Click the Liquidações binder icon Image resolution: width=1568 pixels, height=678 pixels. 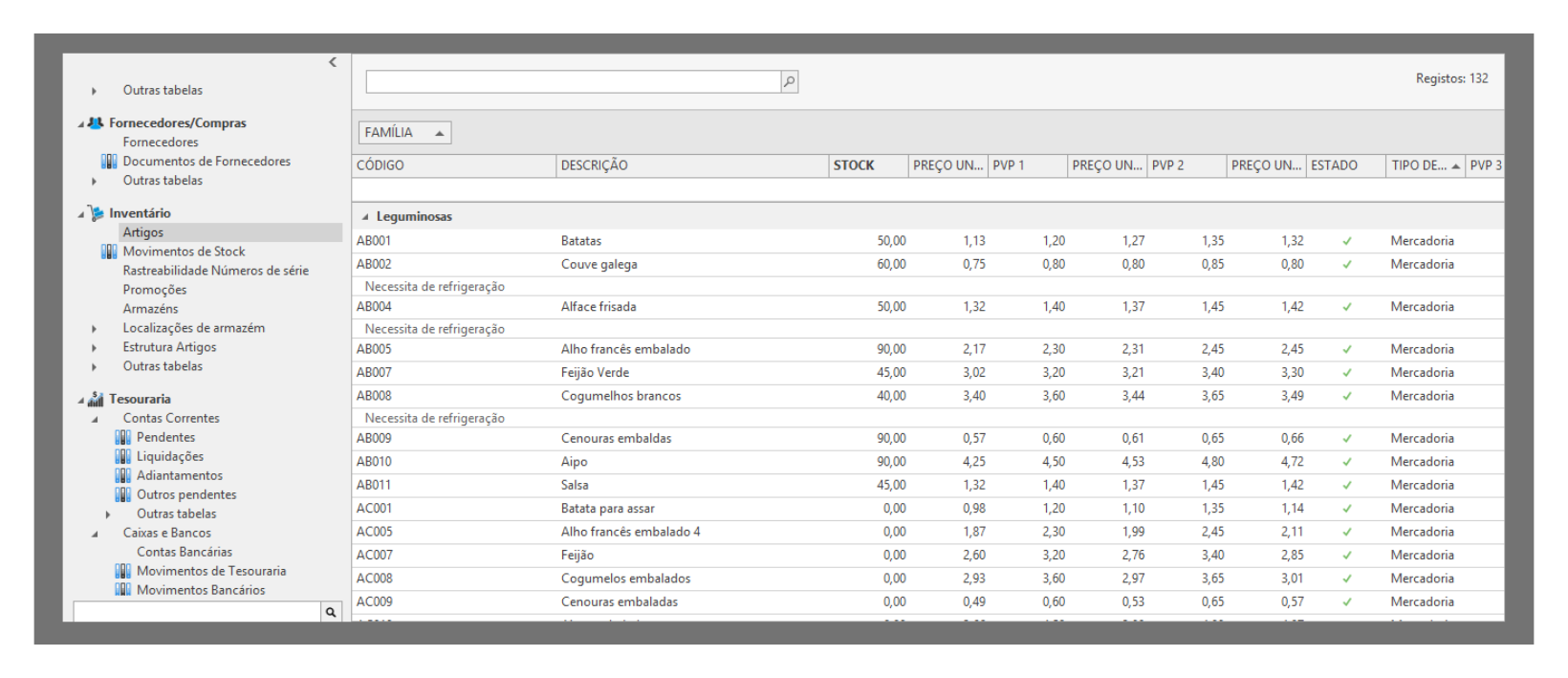coord(122,456)
